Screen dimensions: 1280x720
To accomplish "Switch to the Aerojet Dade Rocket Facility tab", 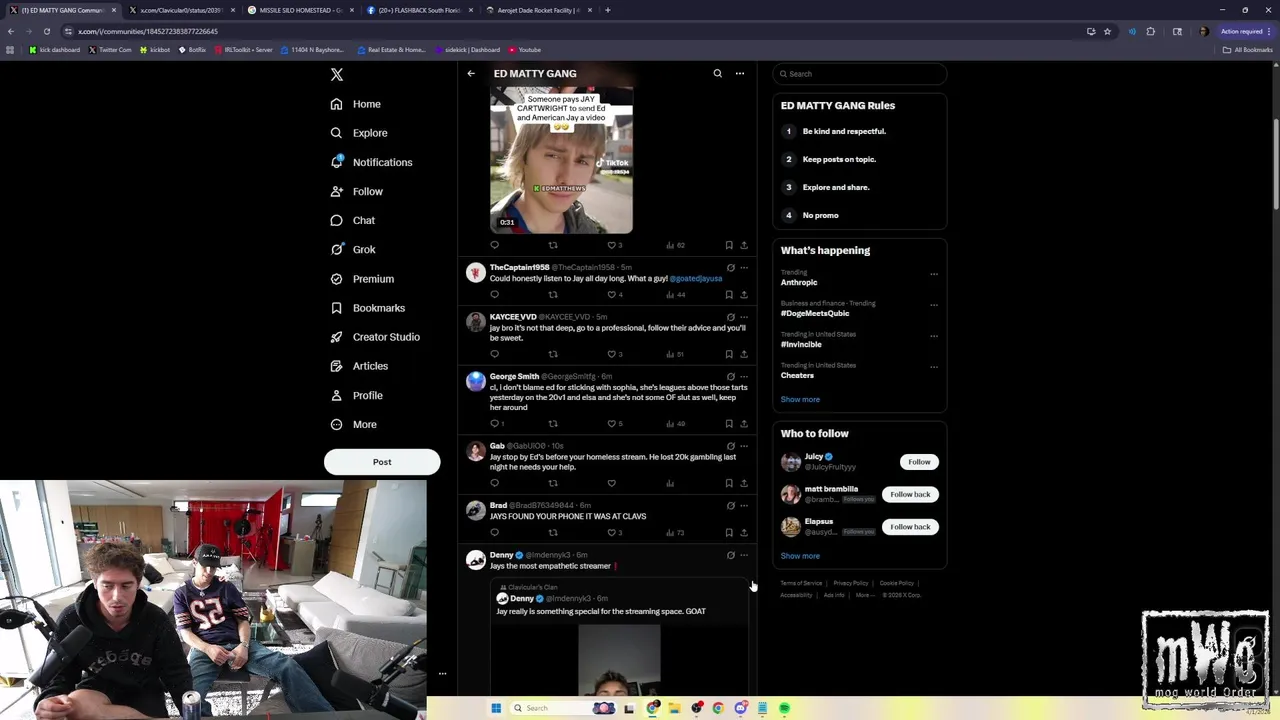I will pos(539,10).
